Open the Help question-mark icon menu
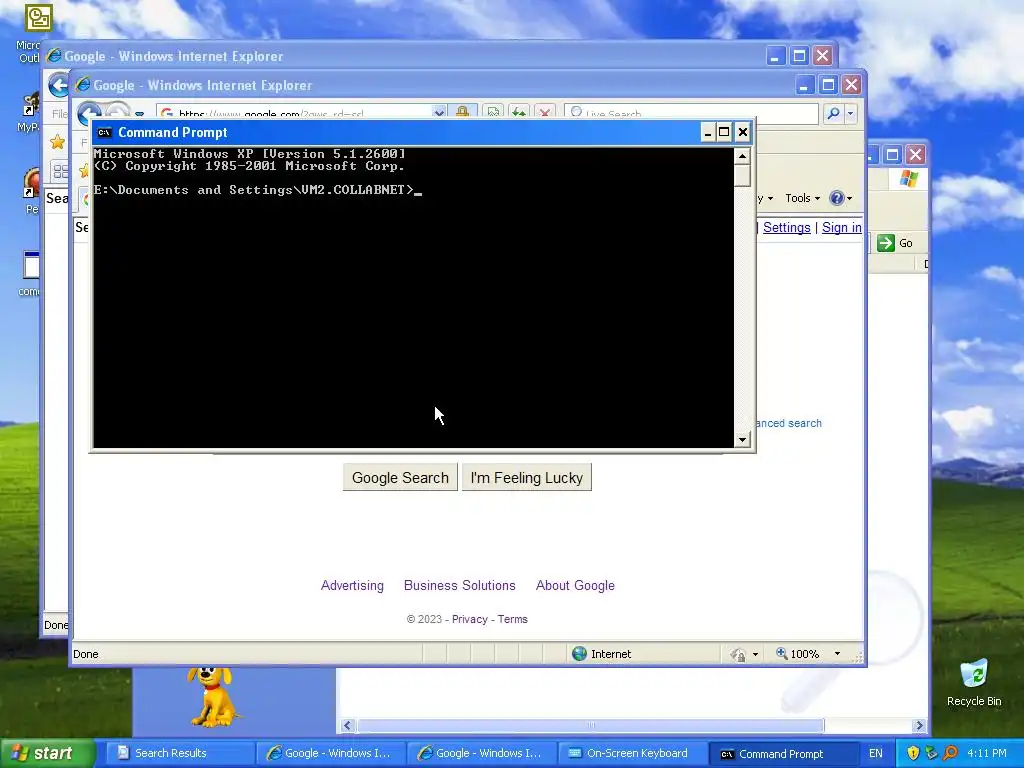This screenshot has width=1024, height=768. [840, 198]
